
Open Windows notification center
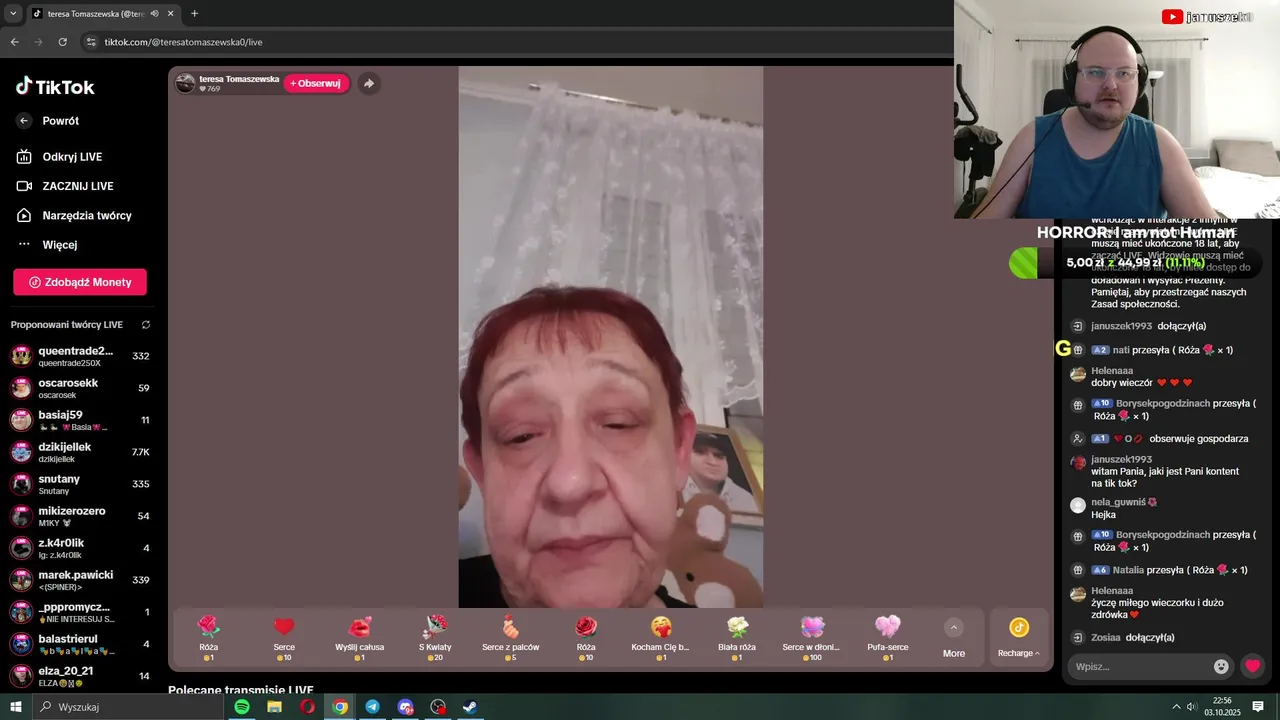(1258, 707)
